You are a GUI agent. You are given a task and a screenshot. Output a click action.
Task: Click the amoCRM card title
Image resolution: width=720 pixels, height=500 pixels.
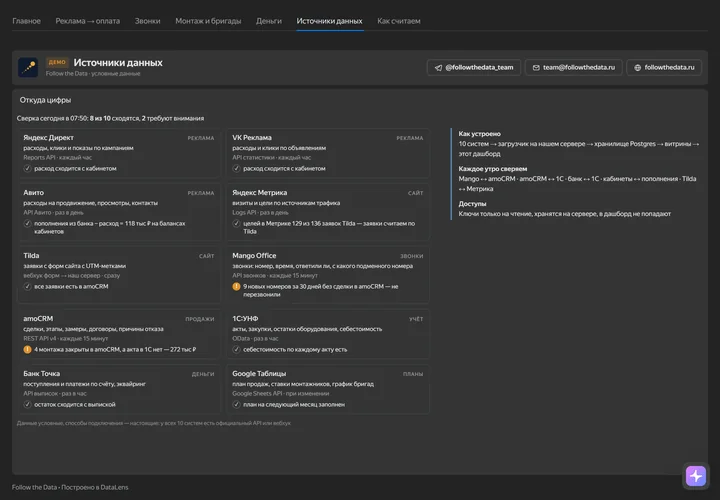tap(38, 319)
